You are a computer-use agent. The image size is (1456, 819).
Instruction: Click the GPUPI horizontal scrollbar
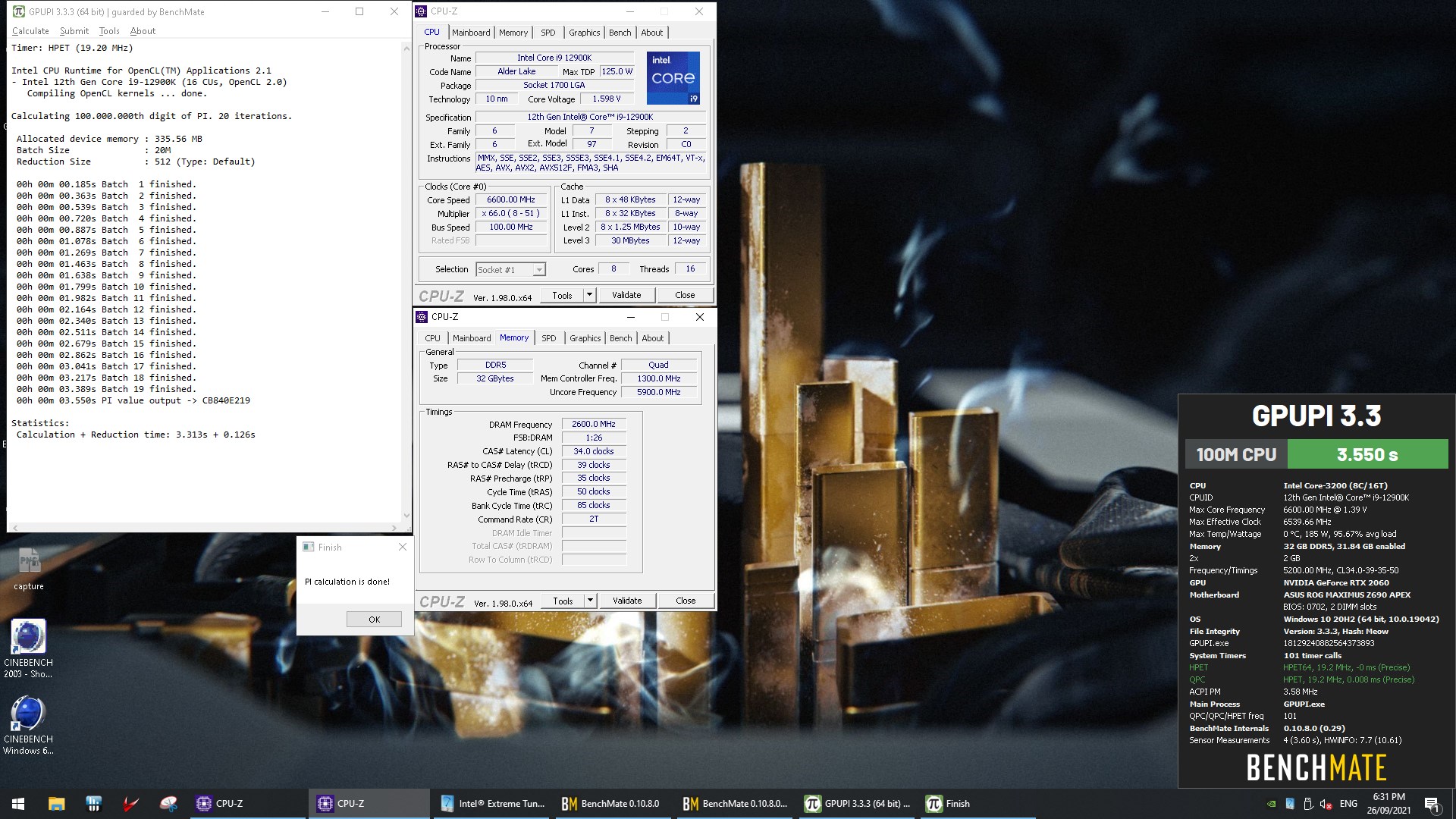tap(205, 527)
